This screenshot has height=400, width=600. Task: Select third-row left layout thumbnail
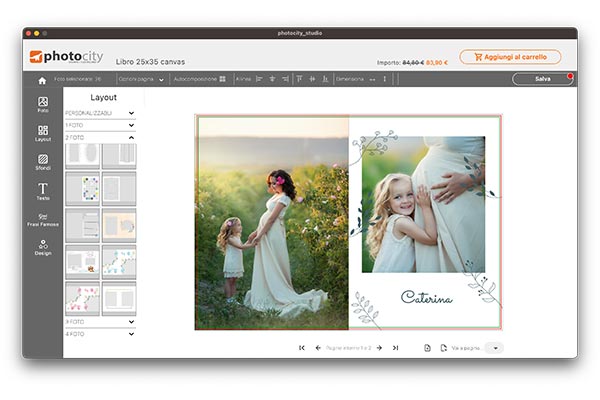82,225
